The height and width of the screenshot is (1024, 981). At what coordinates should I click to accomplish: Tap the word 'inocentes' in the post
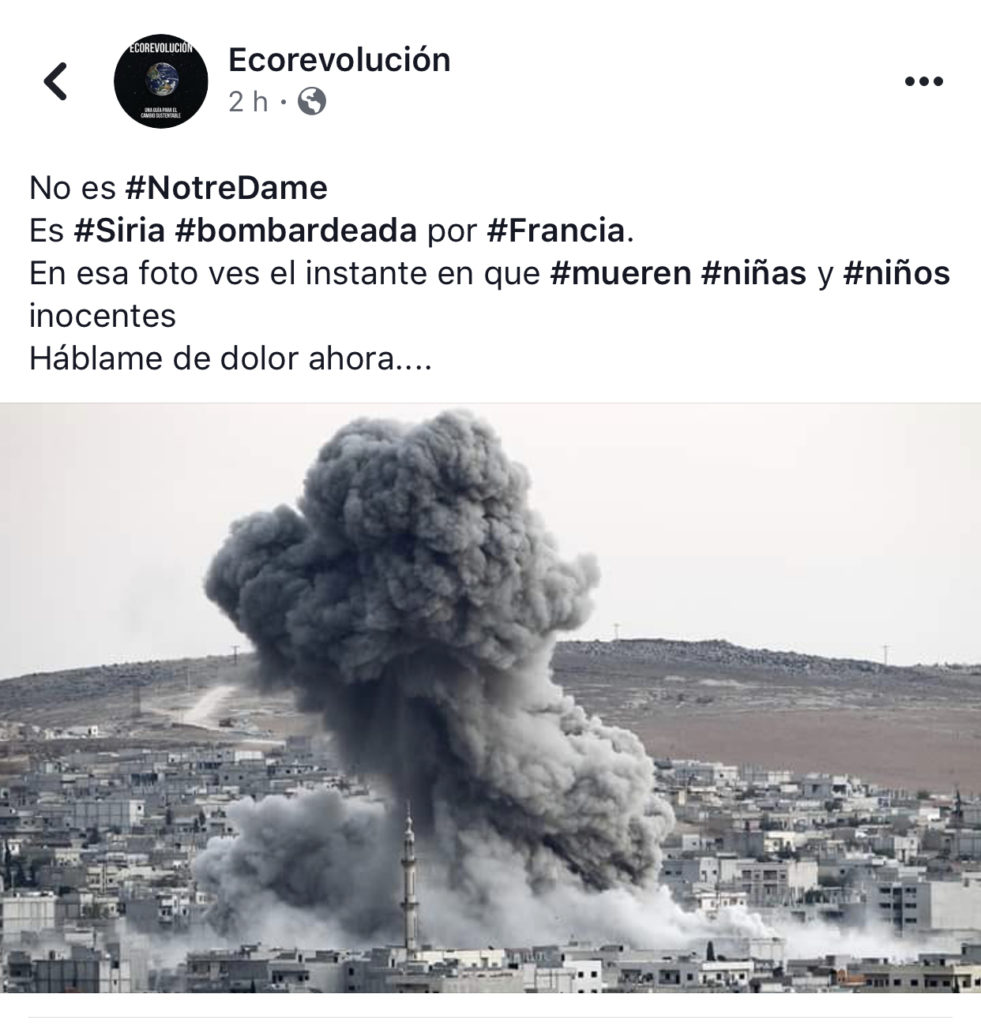pyautogui.click(x=103, y=316)
